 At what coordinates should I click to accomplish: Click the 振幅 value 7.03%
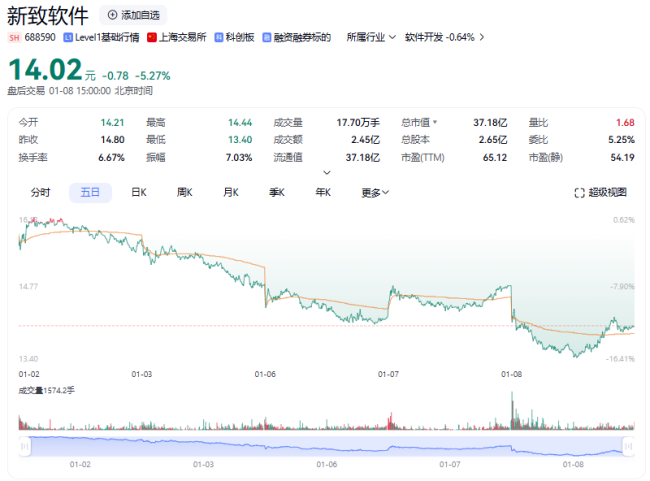tap(239, 158)
